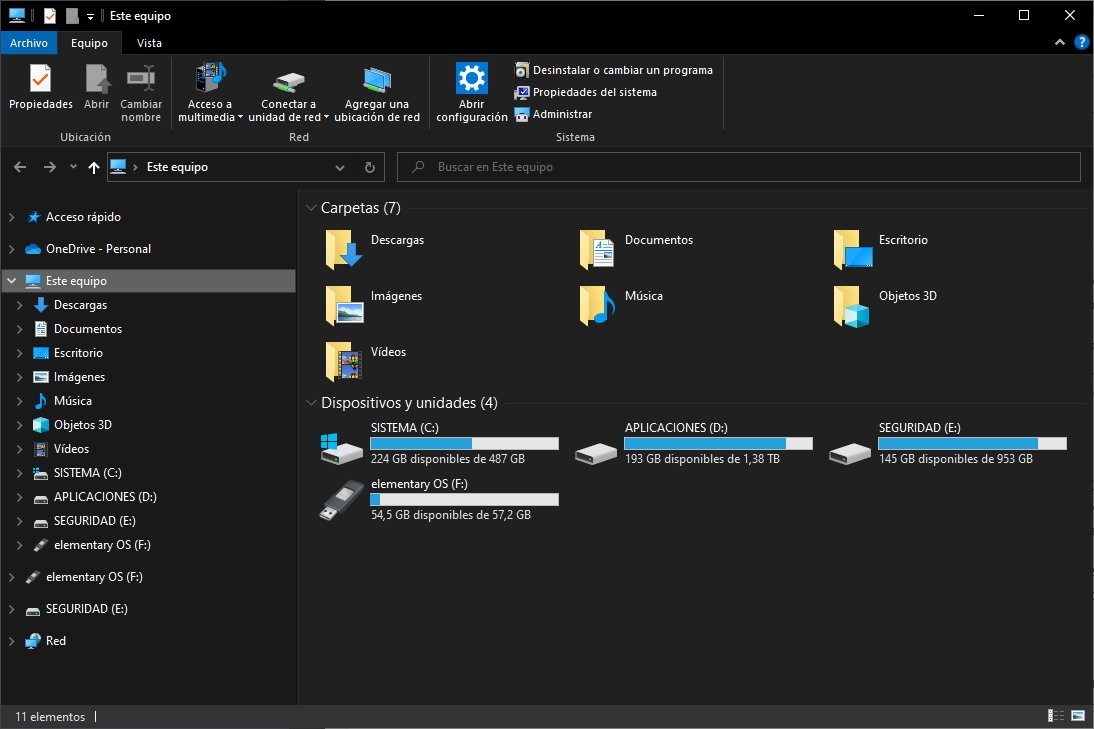Viewport: 1094px width, 729px height.
Task: Open the address bar history dropdown
Action: 340,167
